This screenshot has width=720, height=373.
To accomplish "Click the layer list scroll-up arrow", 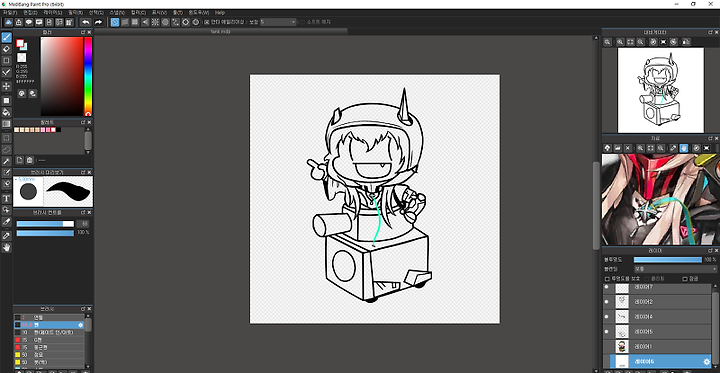I will 716,287.
